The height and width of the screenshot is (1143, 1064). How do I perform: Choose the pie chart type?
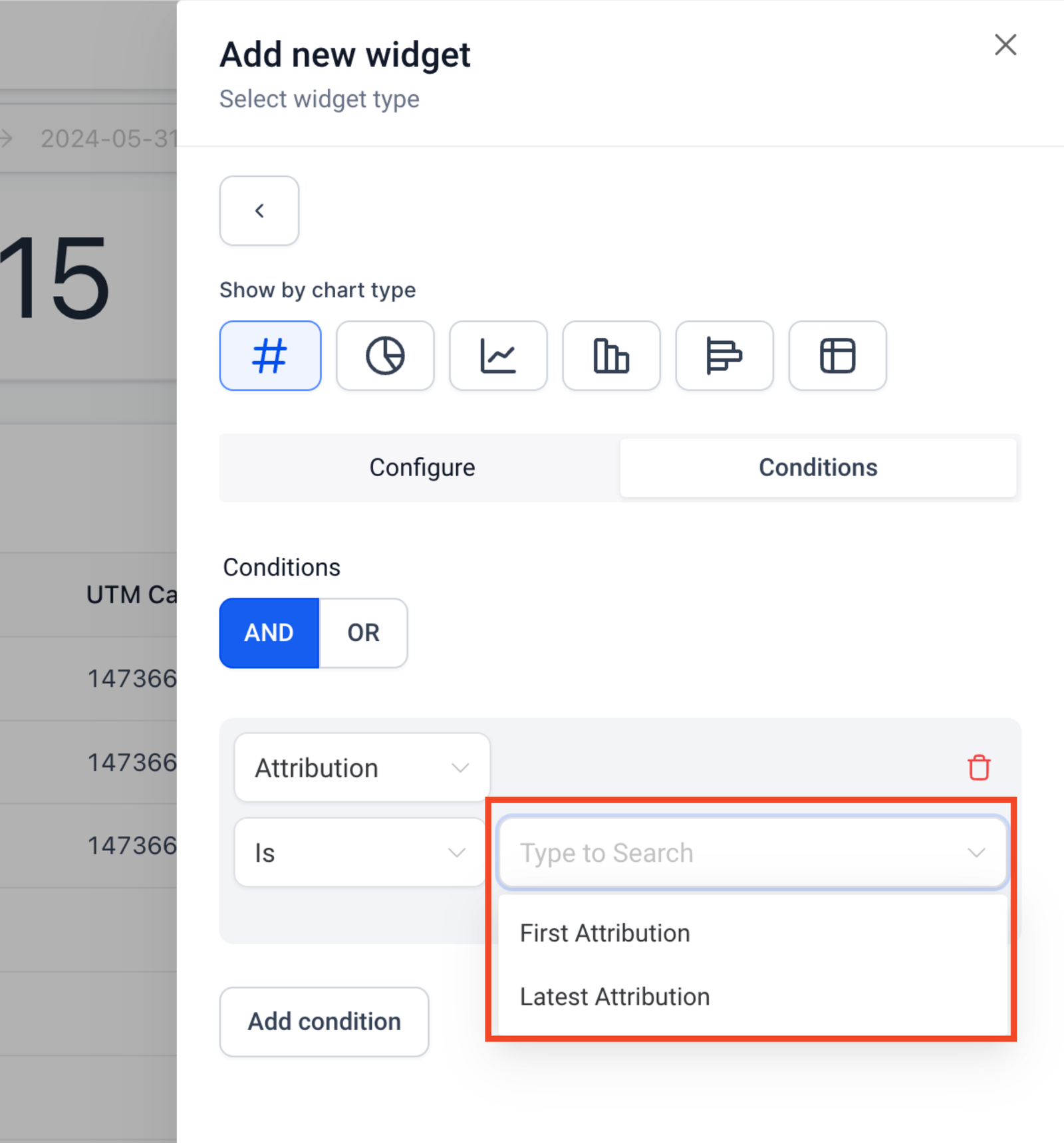point(385,356)
